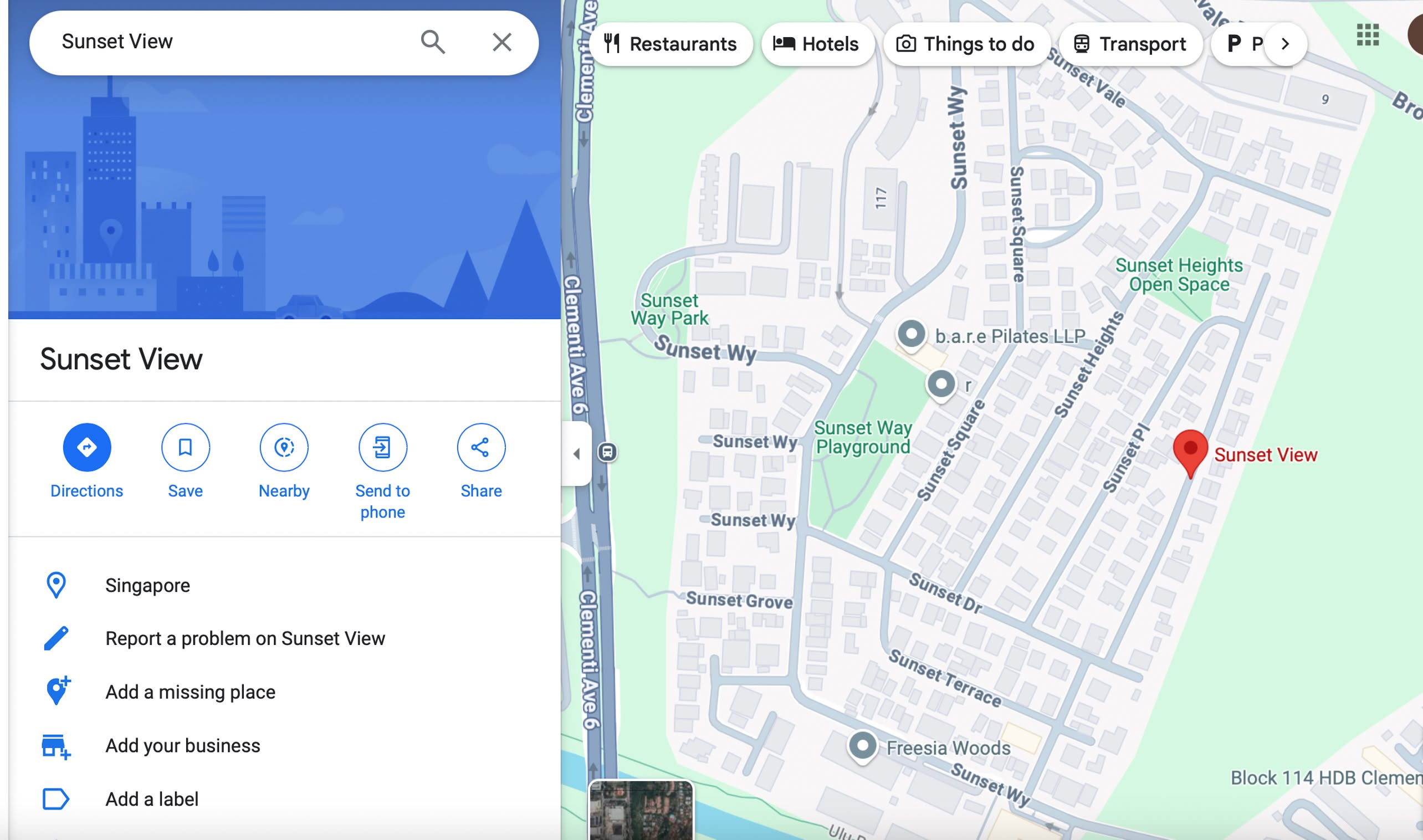Open the Google apps grid icon
This screenshot has width=1423, height=840.
click(x=1367, y=35)
